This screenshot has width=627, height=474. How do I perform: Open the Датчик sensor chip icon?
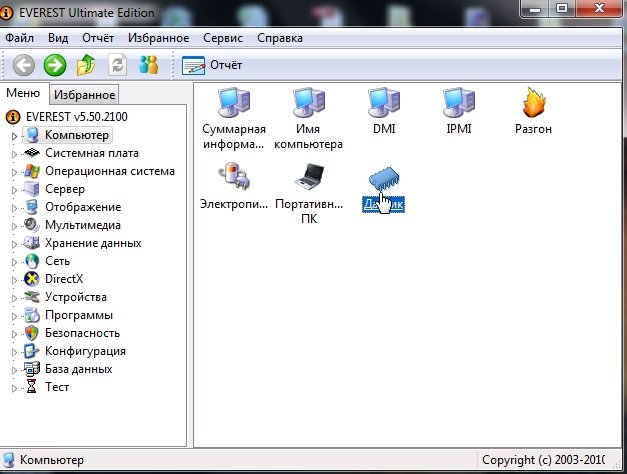pos(384,188)
